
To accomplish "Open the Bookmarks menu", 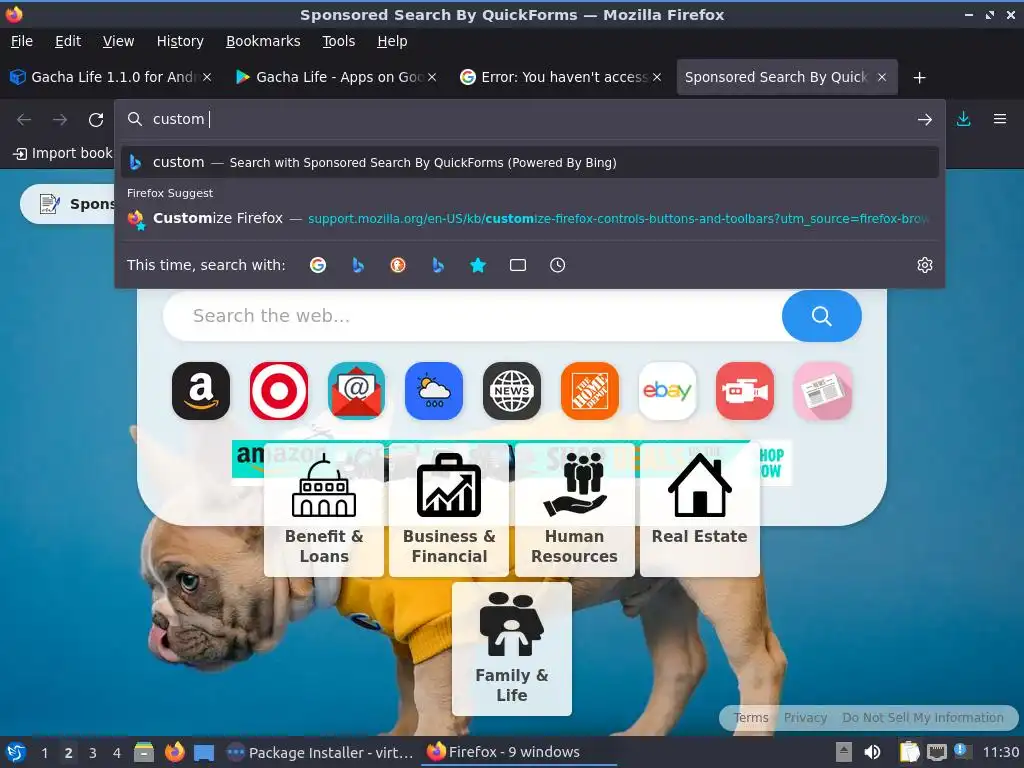I will point(263,41).
